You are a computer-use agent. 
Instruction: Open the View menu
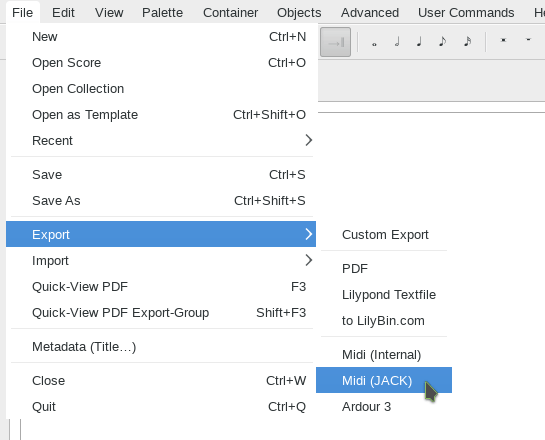(x=109, y=13)
